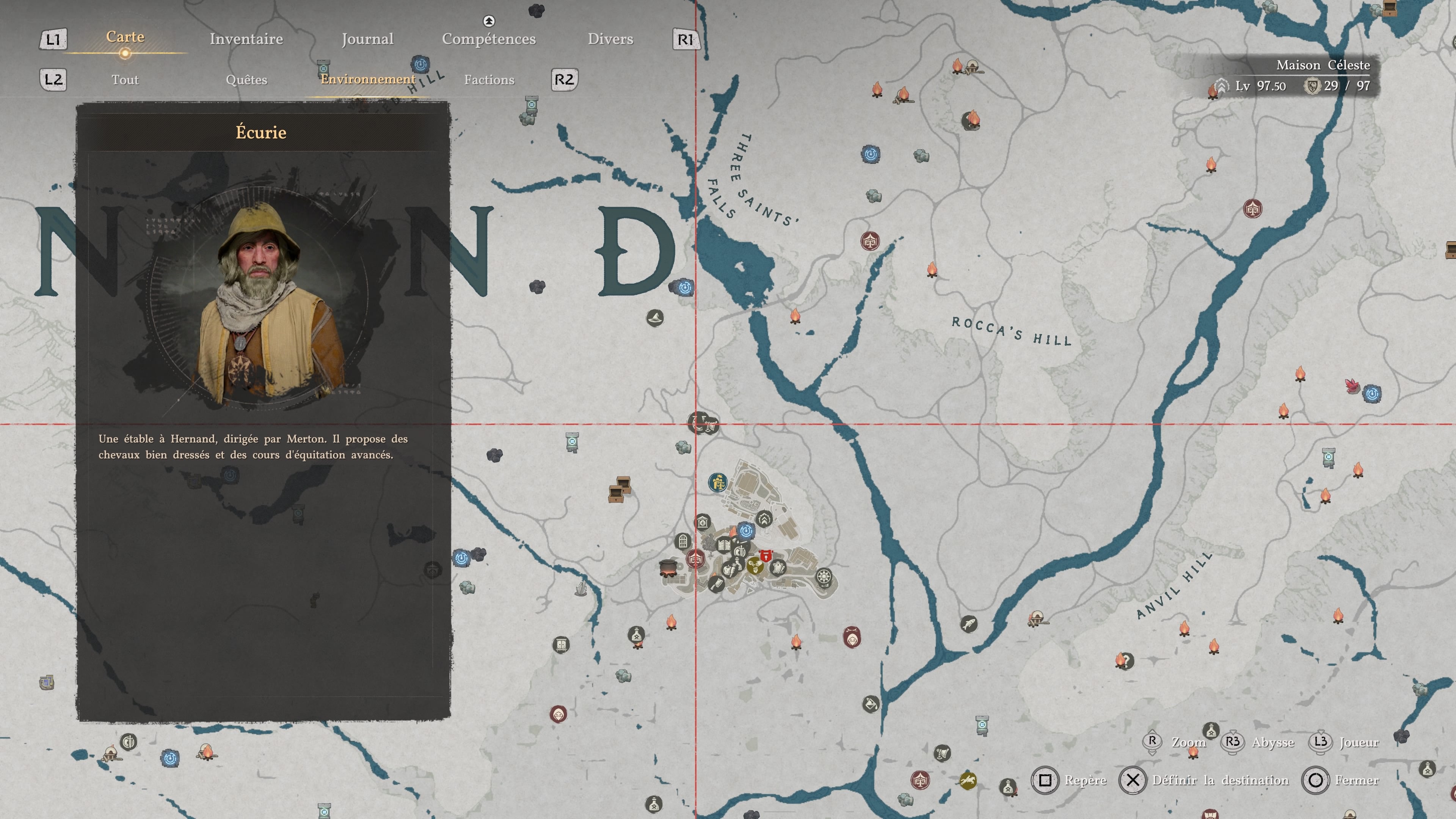Select the double-chevron rank icon in town
The image size is (1456, 819).
(764, 518)
